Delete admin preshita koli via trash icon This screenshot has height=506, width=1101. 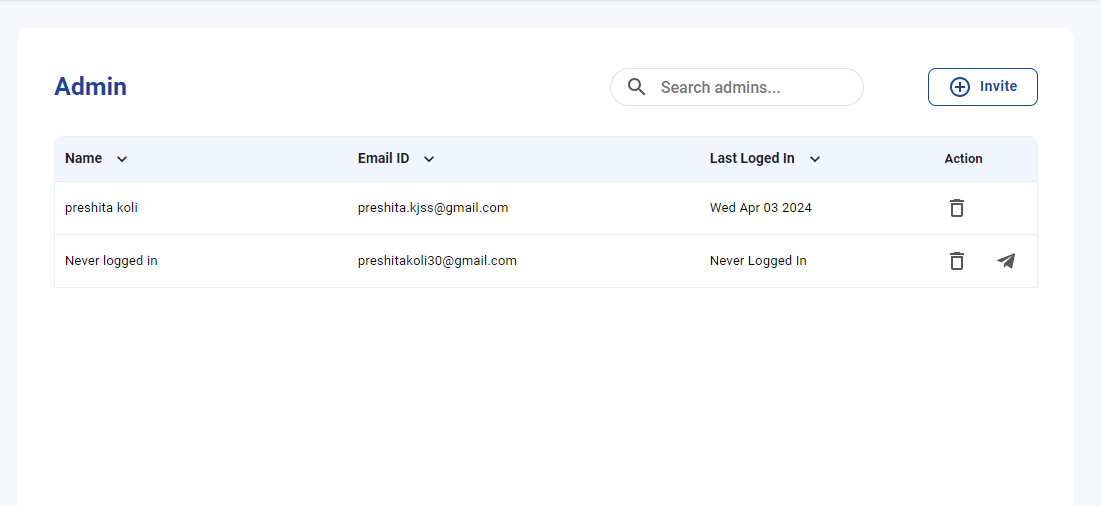coord(956,208)
